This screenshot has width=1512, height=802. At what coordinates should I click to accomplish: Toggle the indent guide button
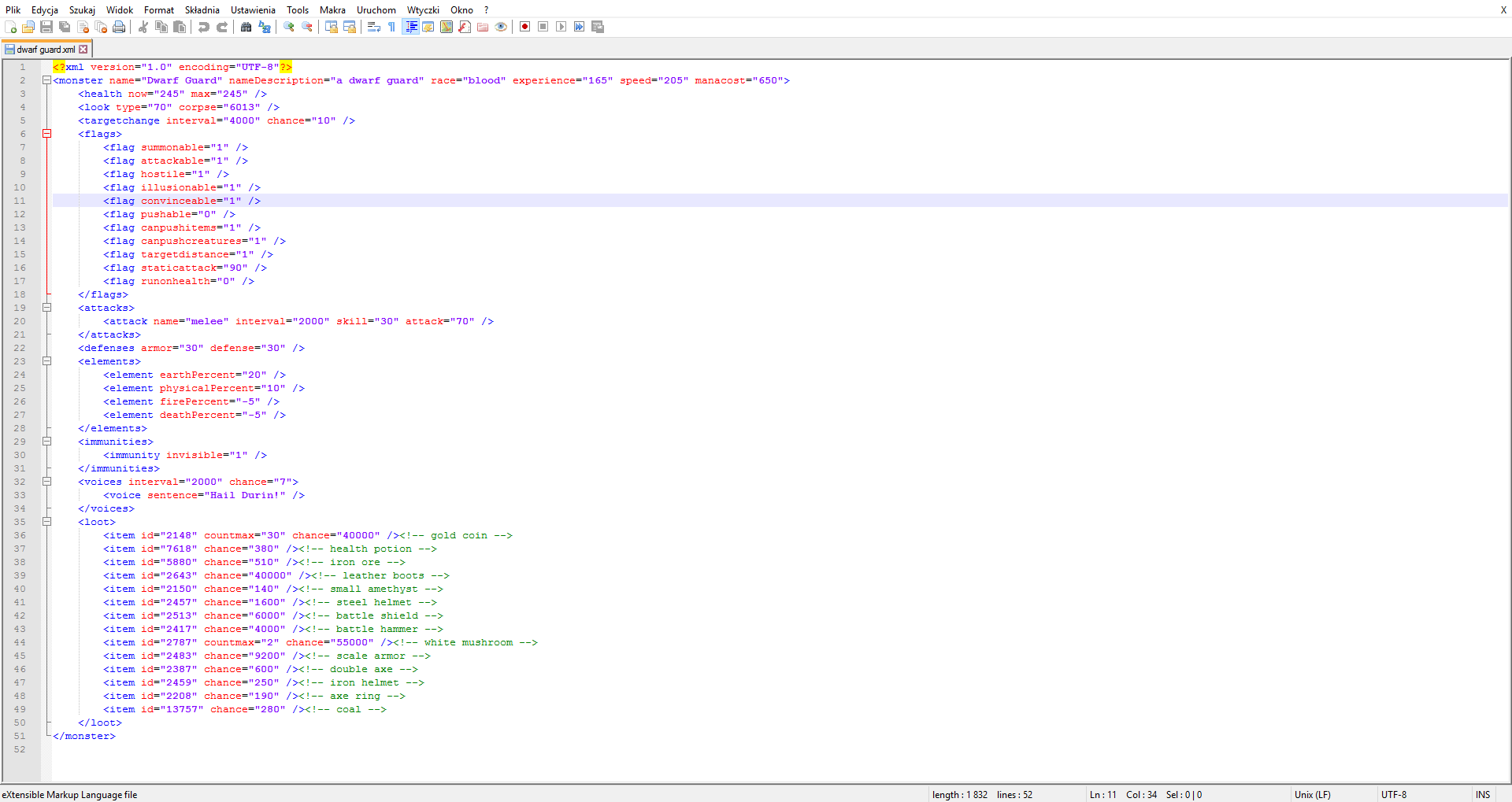(x=410, y=27)
